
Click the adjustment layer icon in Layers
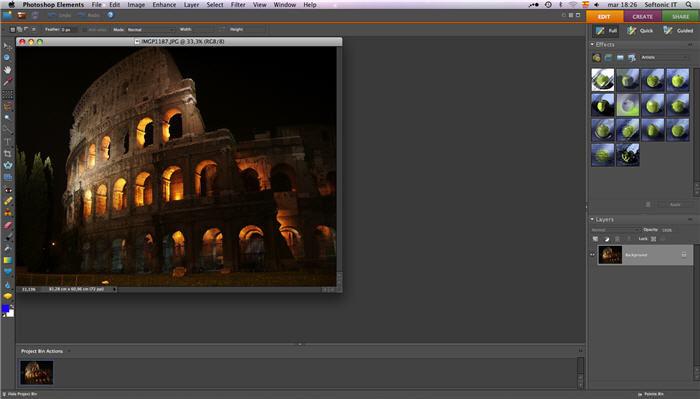pos(607,239)
